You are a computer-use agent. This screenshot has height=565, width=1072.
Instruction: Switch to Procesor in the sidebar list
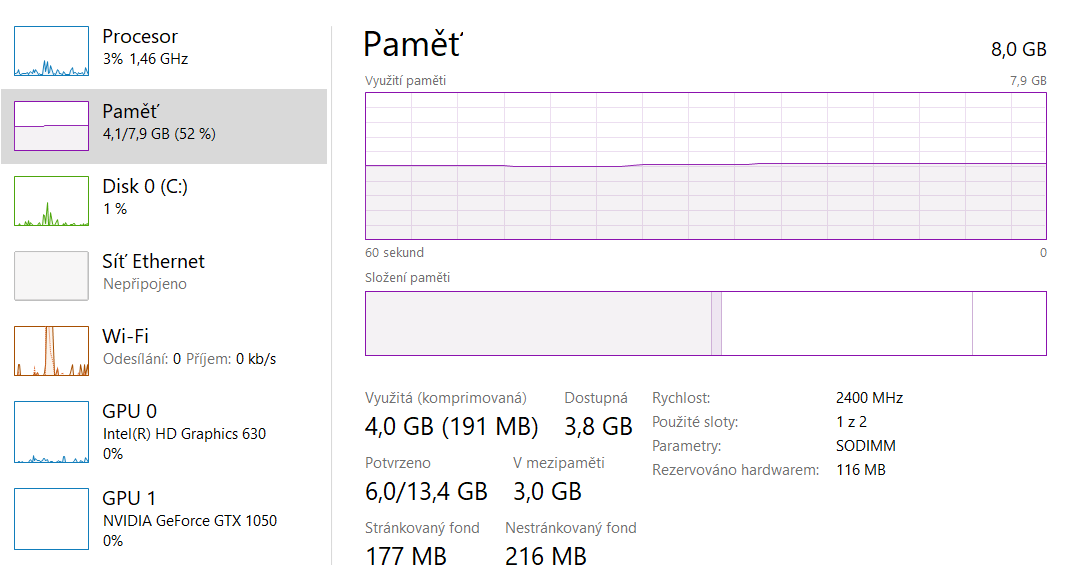point(164,51)
